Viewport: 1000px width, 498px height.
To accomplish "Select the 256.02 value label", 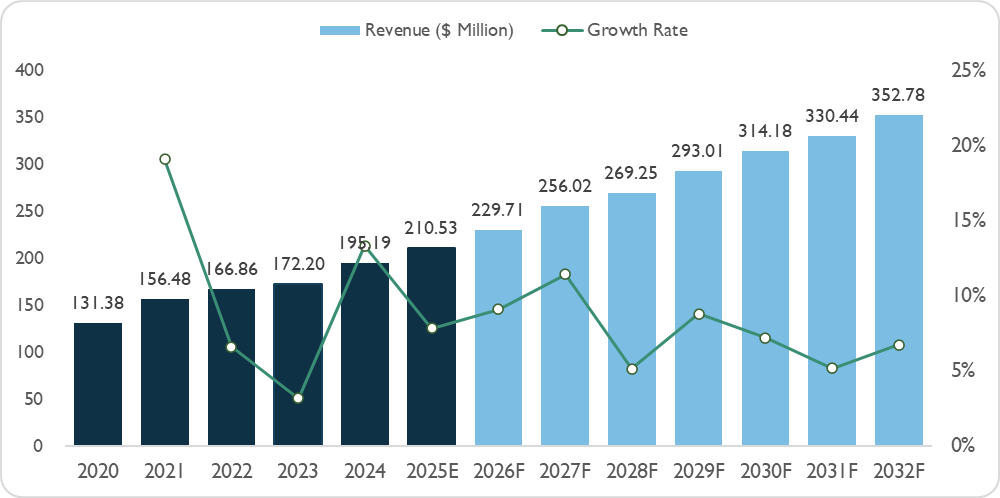I will (565, 186).
